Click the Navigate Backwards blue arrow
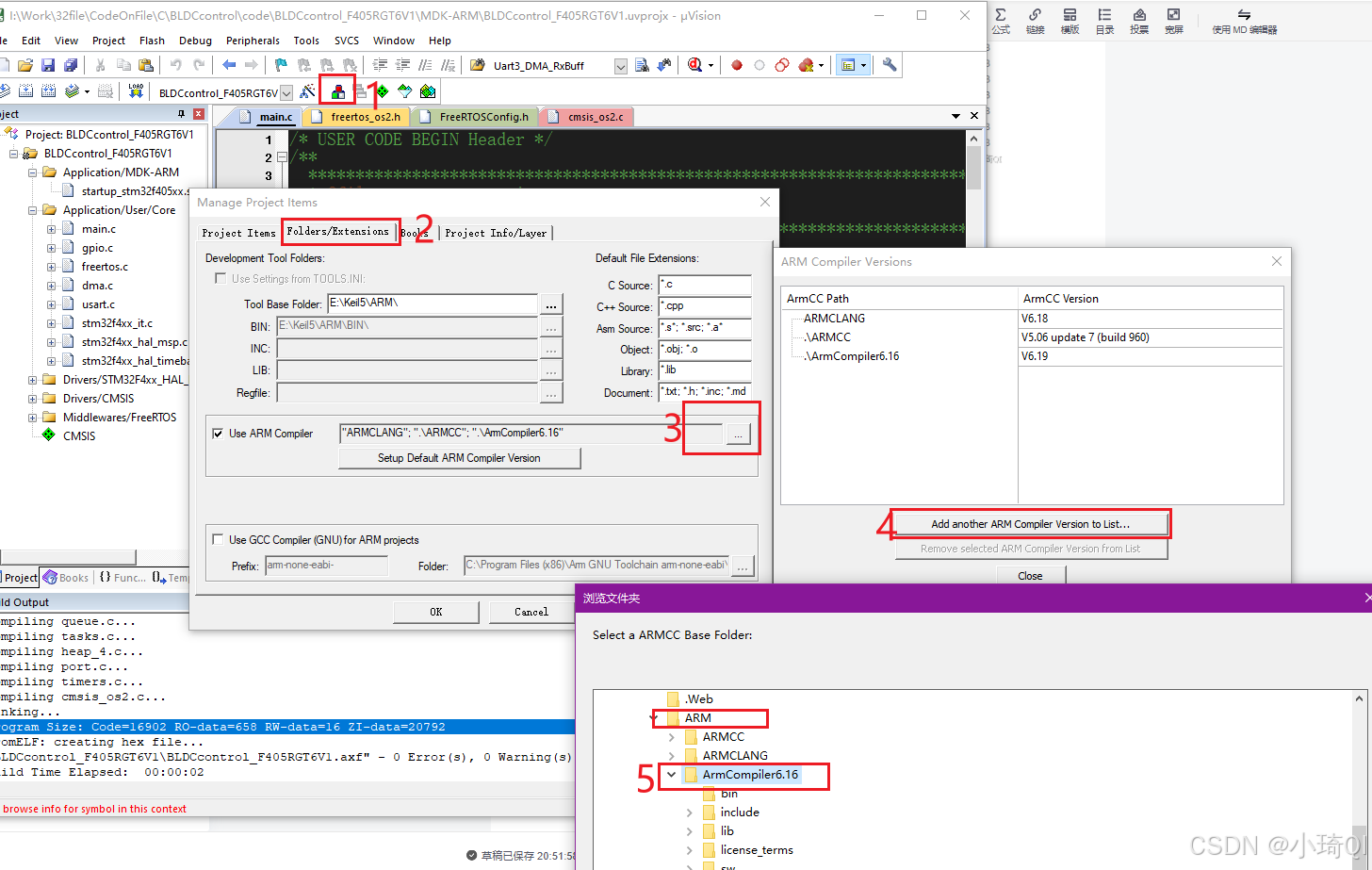1372x870 pixels. (x=229, y=65)
